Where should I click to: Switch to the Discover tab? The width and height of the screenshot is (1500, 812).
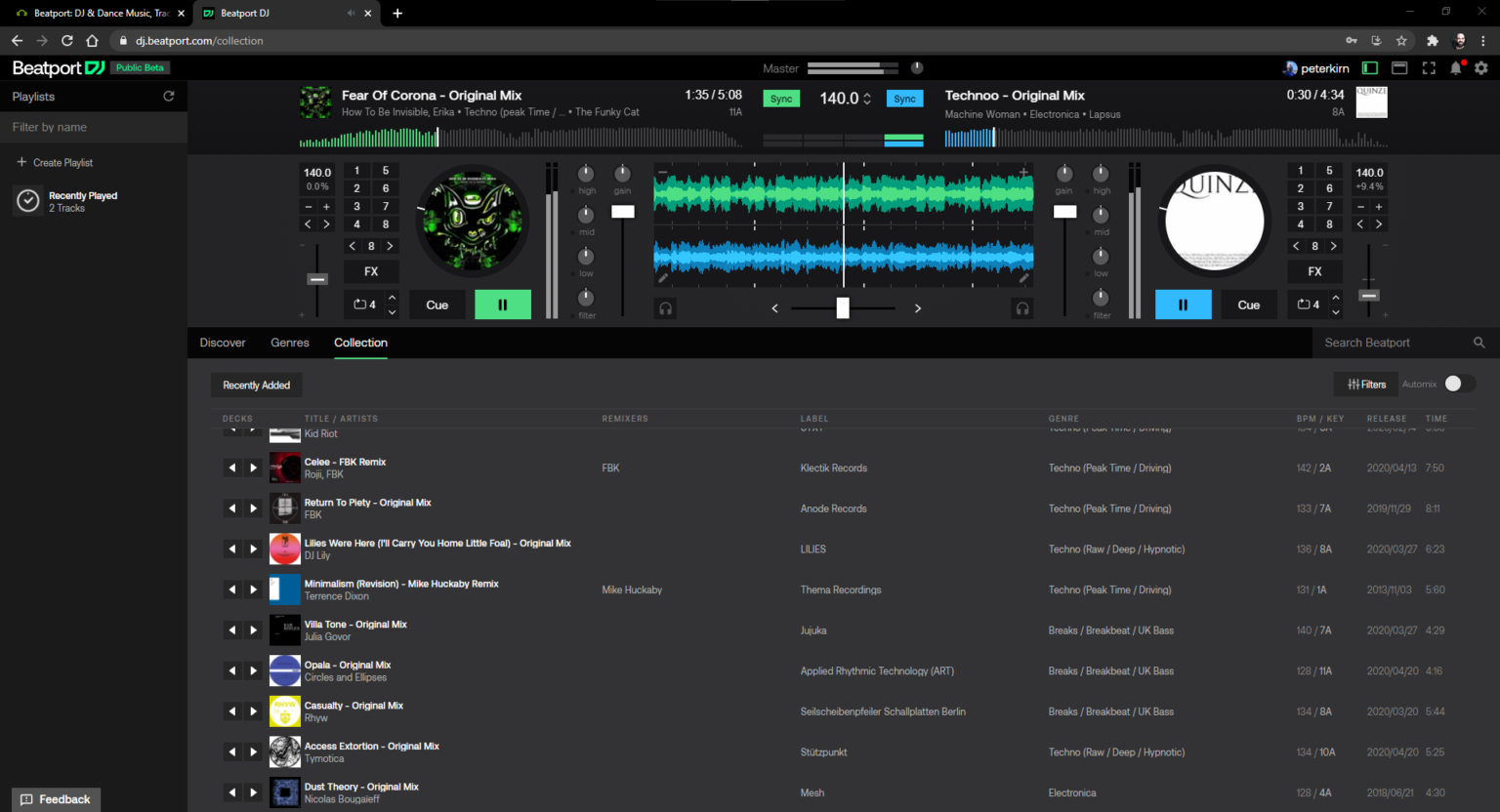[x=223, y=343]
